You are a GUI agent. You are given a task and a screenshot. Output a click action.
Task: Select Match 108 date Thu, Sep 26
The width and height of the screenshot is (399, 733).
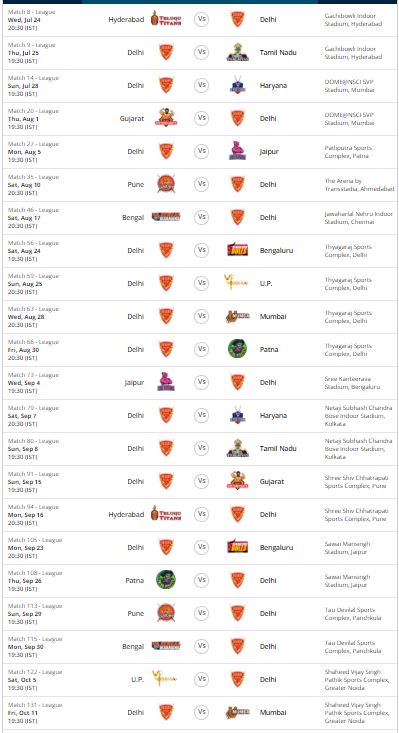24,581
